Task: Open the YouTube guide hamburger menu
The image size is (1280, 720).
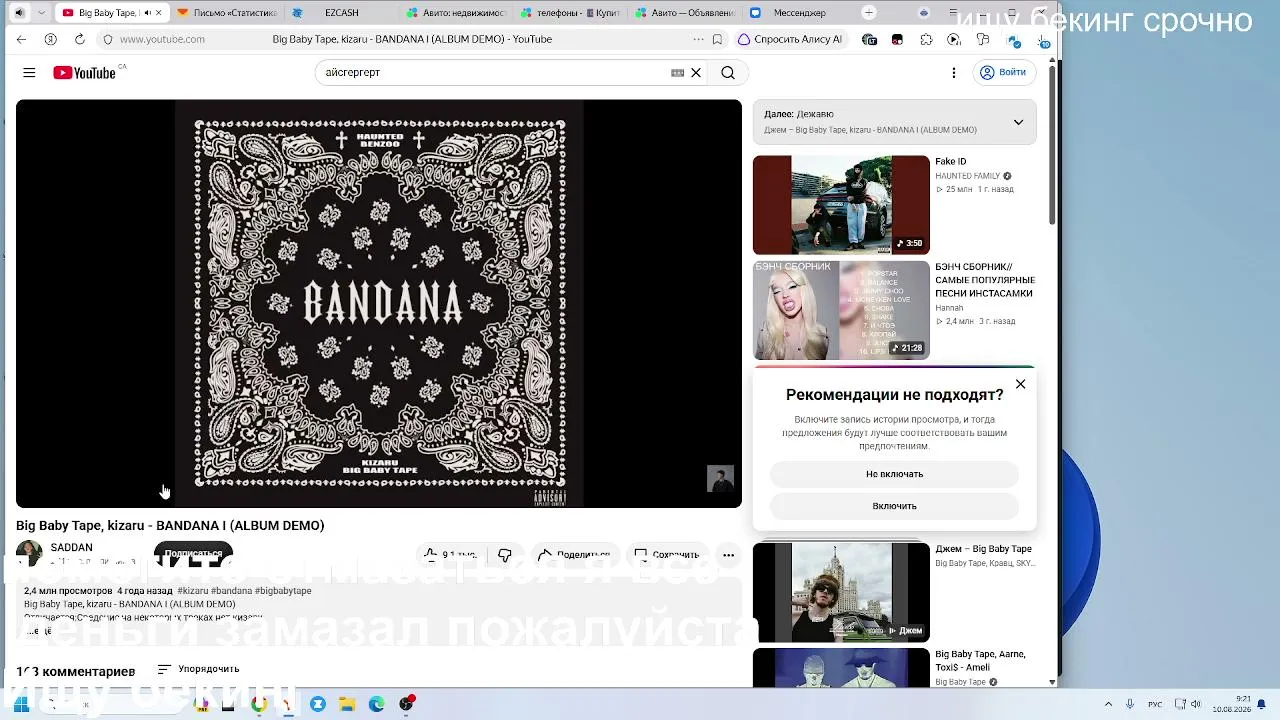Action: pos(29,72)
